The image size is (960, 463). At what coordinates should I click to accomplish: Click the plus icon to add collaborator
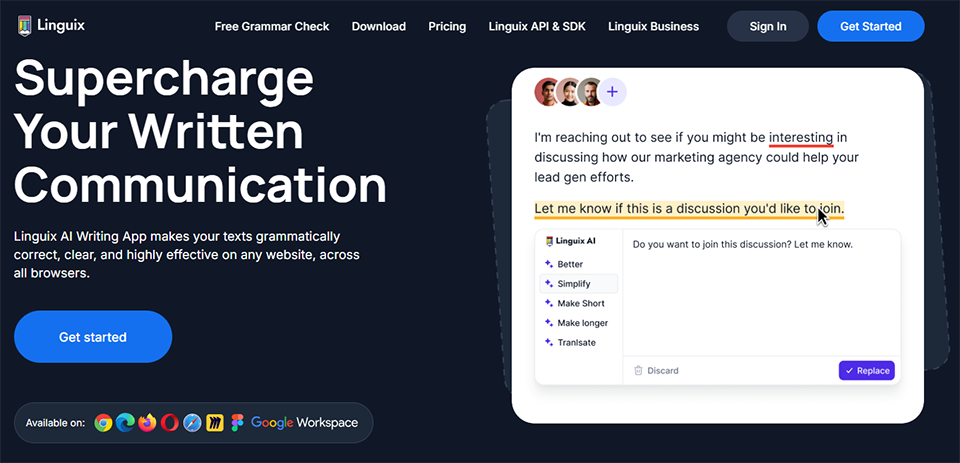click(x=612, y=92)
